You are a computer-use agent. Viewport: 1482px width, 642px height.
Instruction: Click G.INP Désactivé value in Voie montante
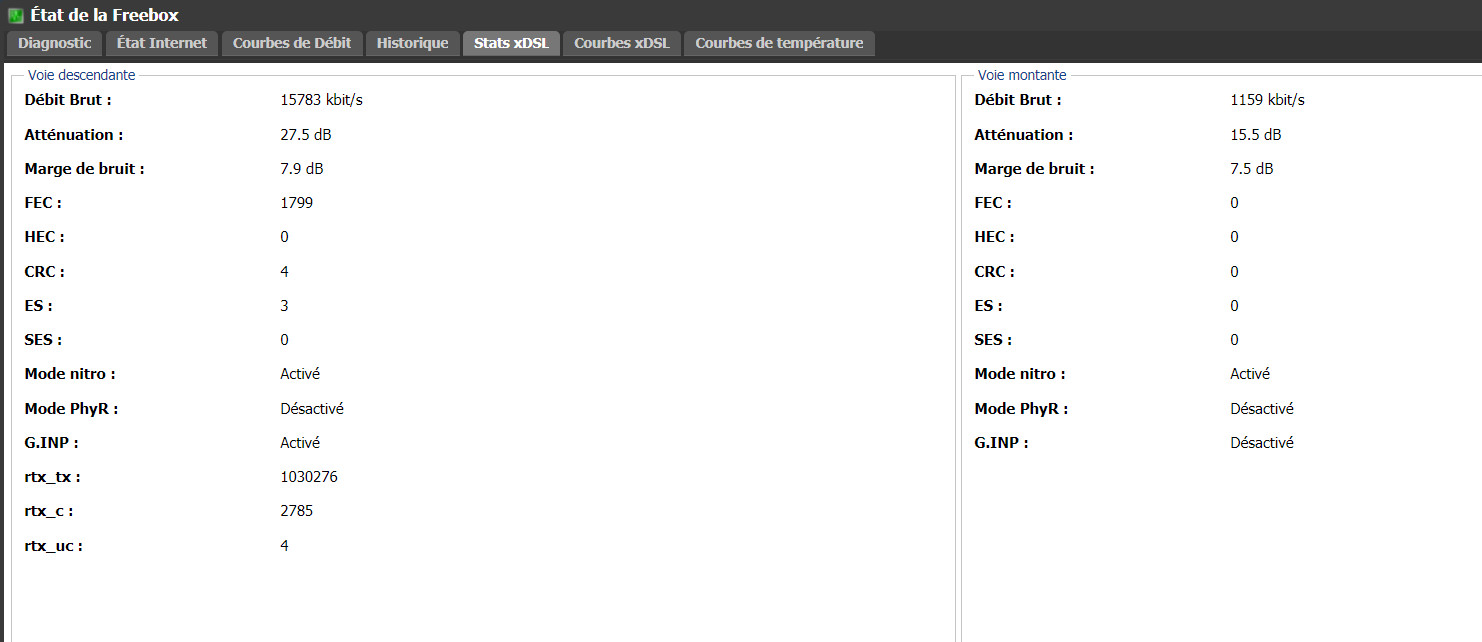[x=1262, y=443]
